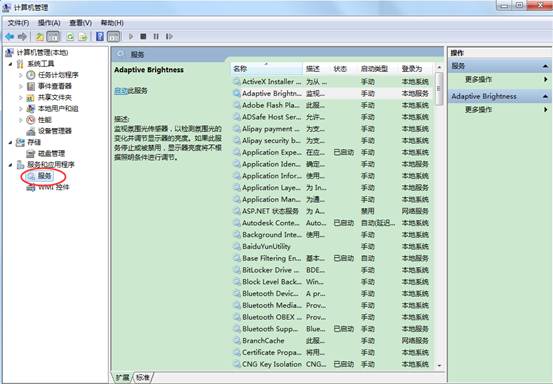Click the Help question mark toolbar icon
This screenshot has width=553, height=384.
[100, 36]
